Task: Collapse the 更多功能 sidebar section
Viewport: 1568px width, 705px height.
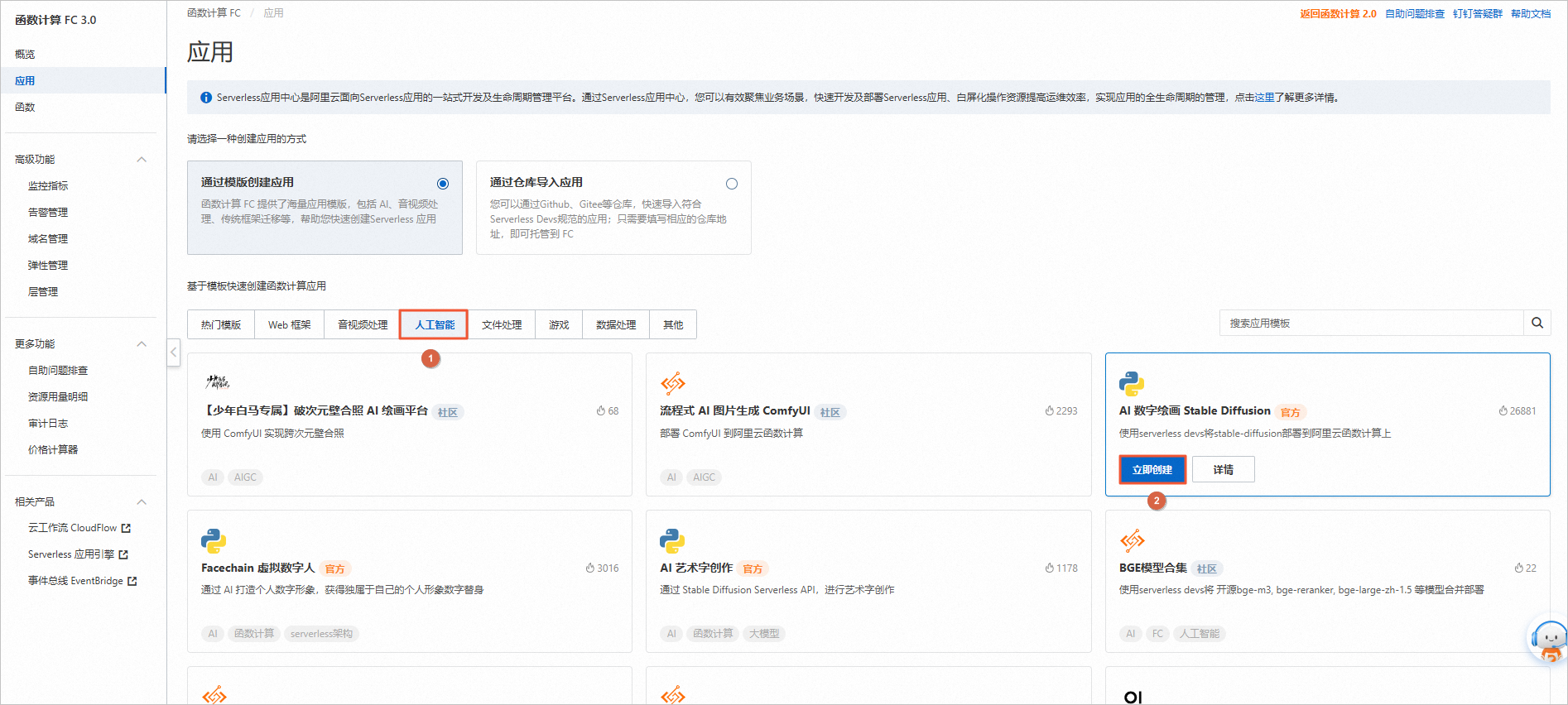Action: pyautogui.click(x=142, y=344)
